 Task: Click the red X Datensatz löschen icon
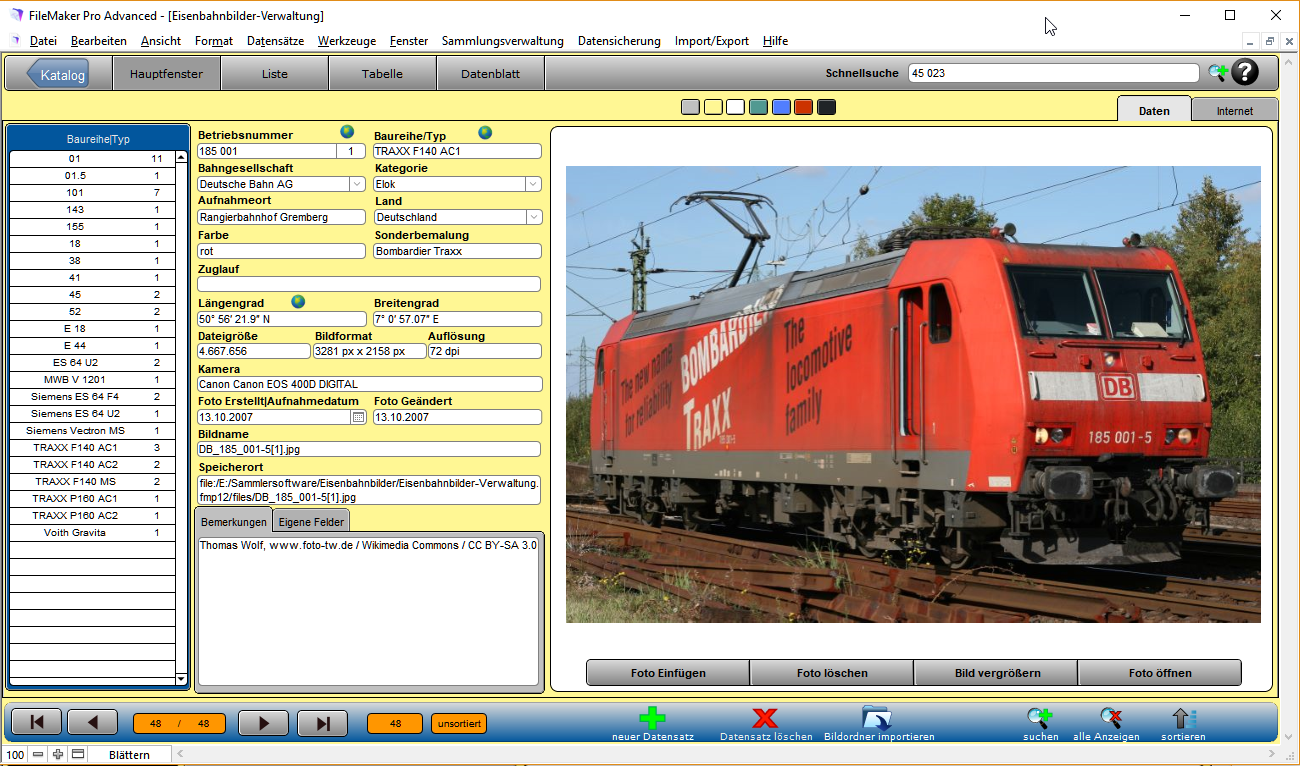pyautogui.click(x=765, y=718)
